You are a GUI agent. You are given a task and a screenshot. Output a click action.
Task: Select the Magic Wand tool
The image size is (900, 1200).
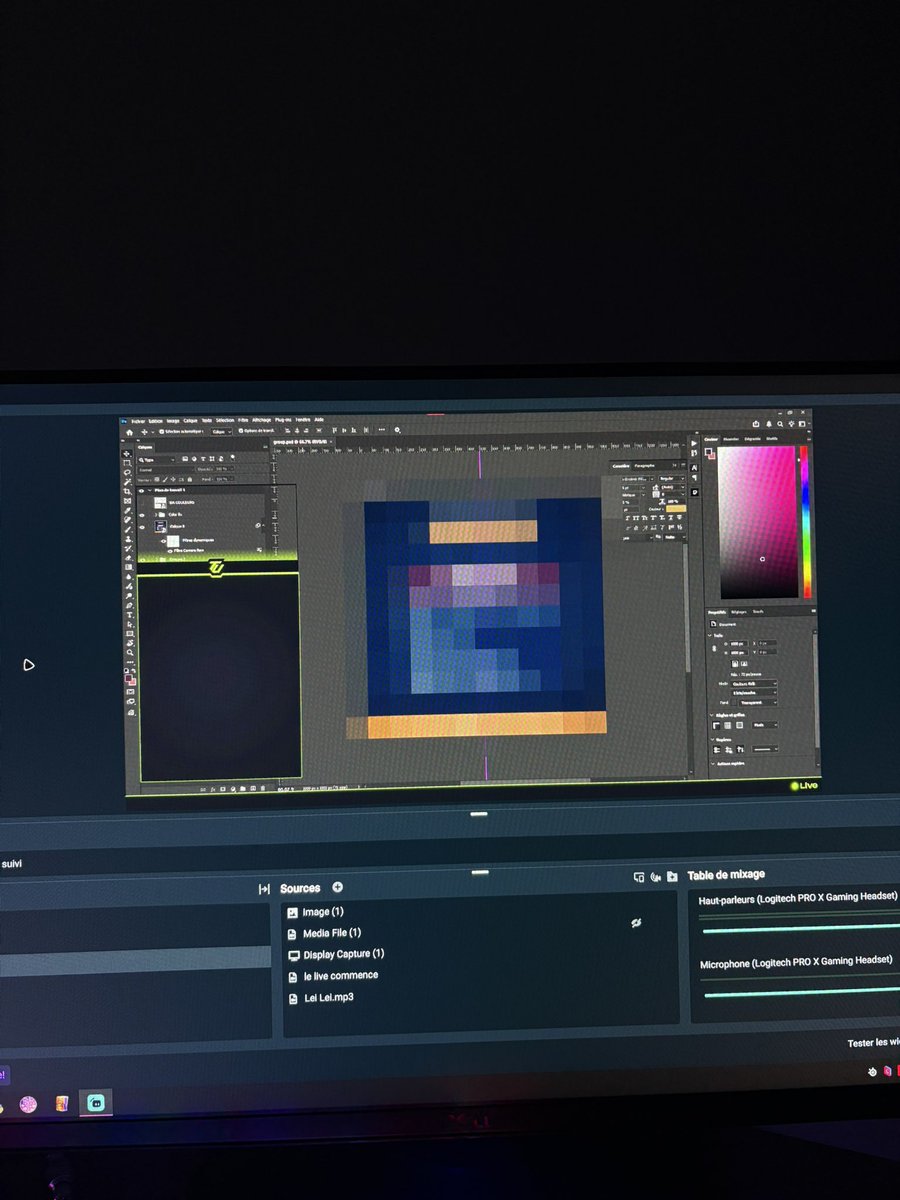[x=127, y=481]
